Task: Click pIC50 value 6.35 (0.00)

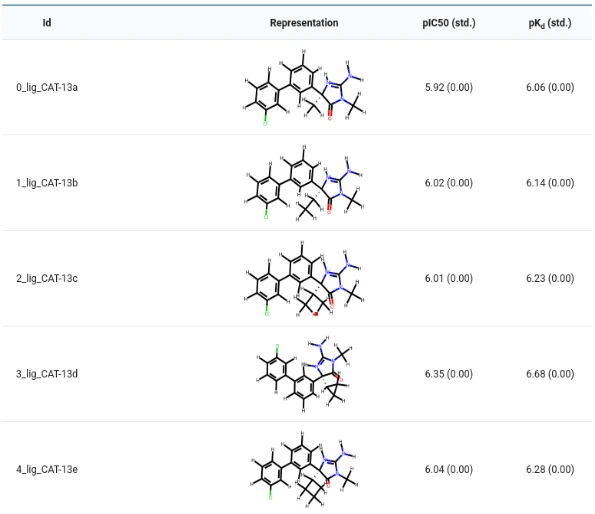Action: [449, 374]
